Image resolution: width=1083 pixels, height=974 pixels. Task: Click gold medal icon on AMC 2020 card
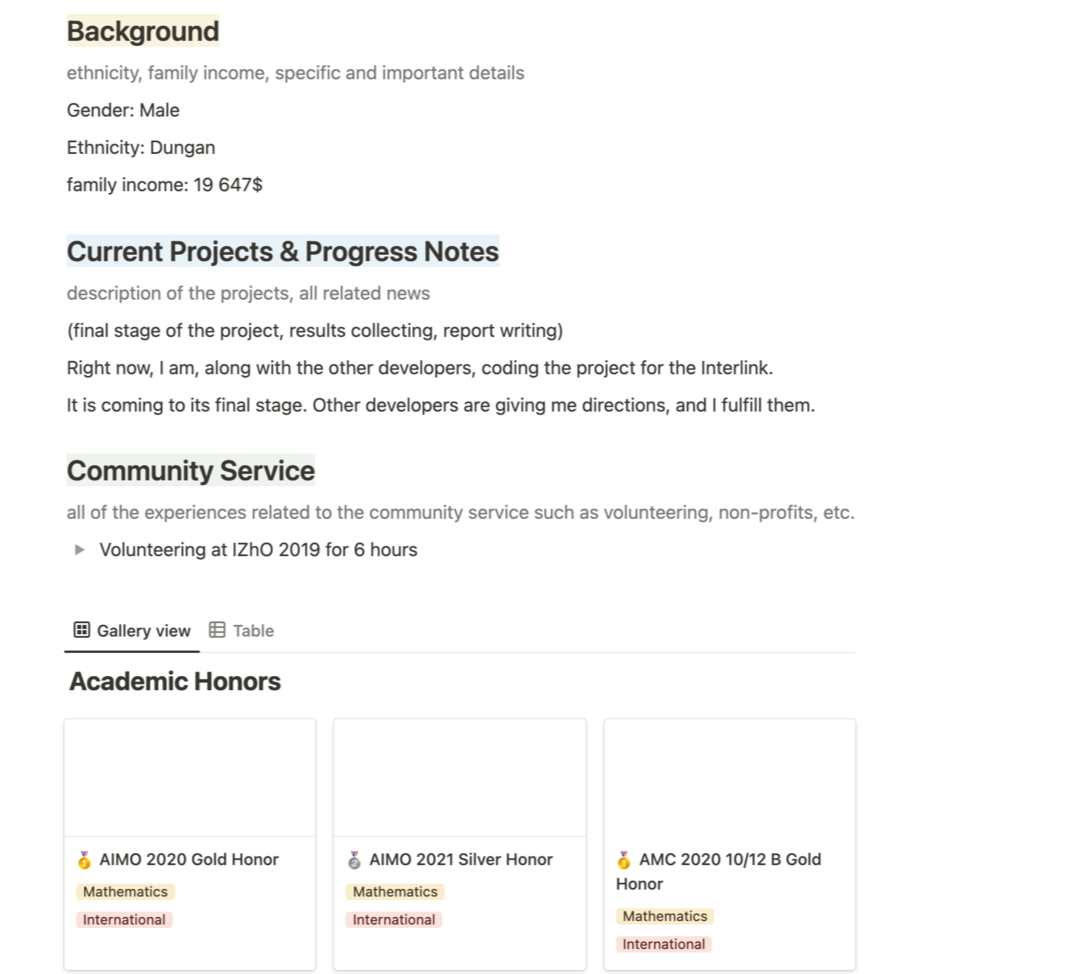[624, 860]
